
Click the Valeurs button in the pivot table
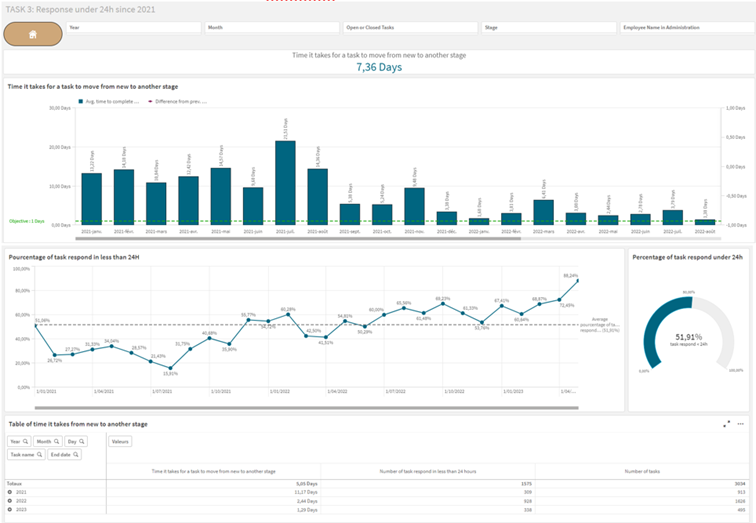pos(121,441)
